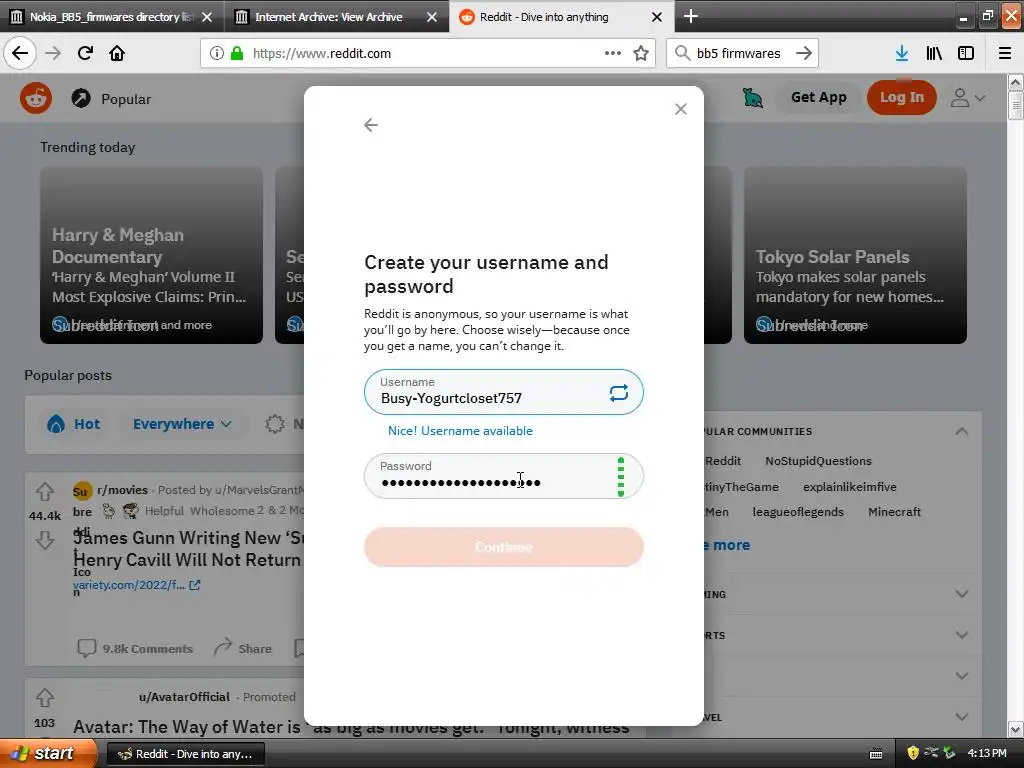Click the Popular arrow icon
Screen dimensions: 1024x768
click(81, 99)
